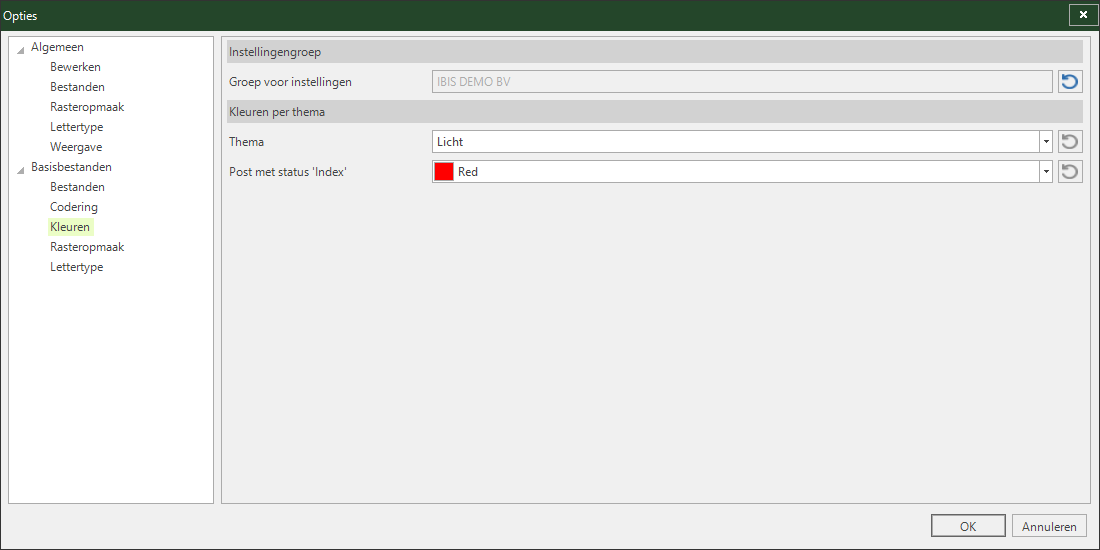Select Rasteropmaak under Algemeen

(87, 107)
